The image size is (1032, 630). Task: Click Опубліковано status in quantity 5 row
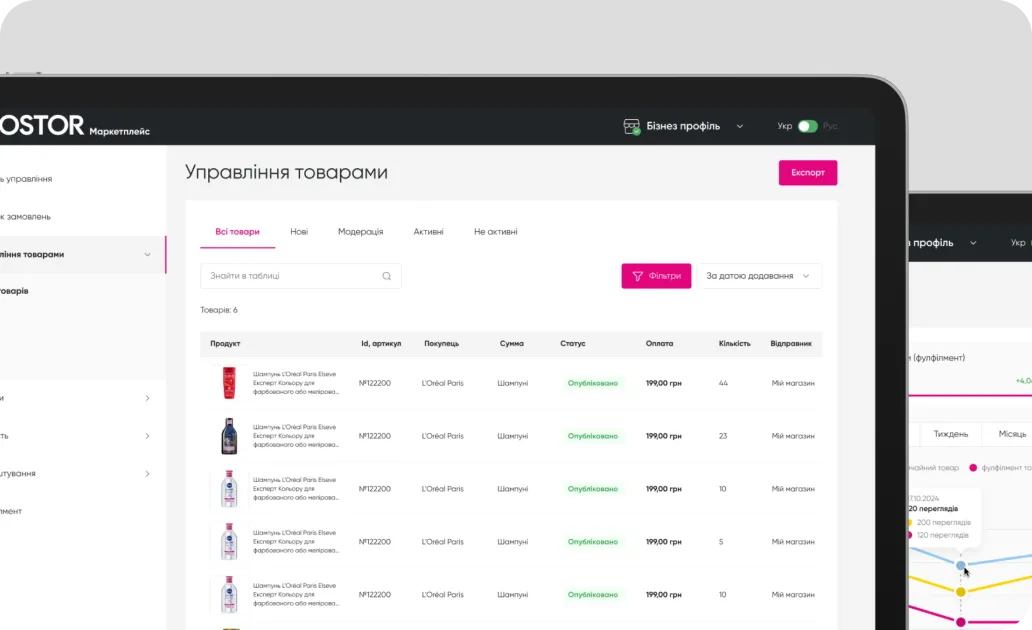(x=592, y=542)
